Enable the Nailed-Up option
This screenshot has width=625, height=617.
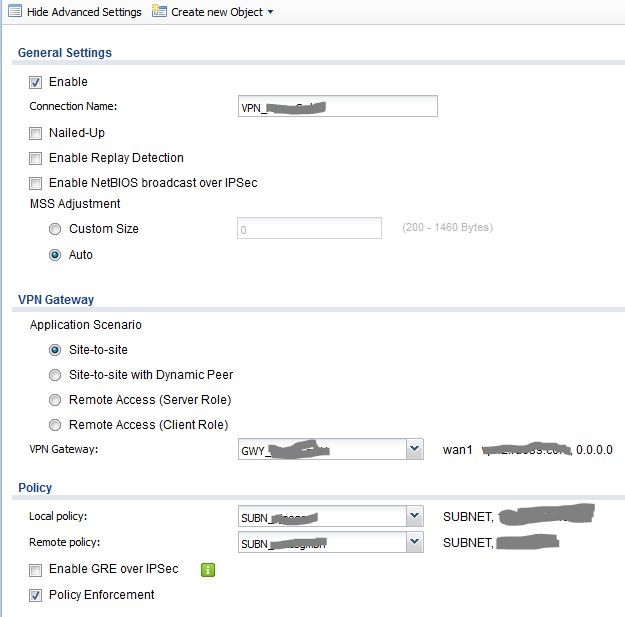pos(36,133)
